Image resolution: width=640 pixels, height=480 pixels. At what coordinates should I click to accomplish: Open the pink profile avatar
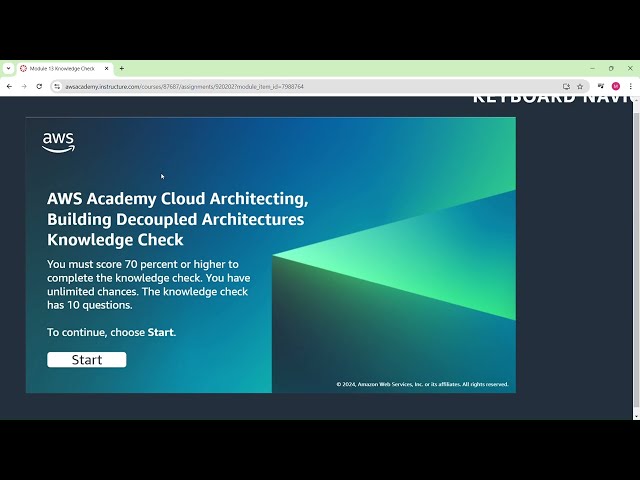click(x=616, y=86)
